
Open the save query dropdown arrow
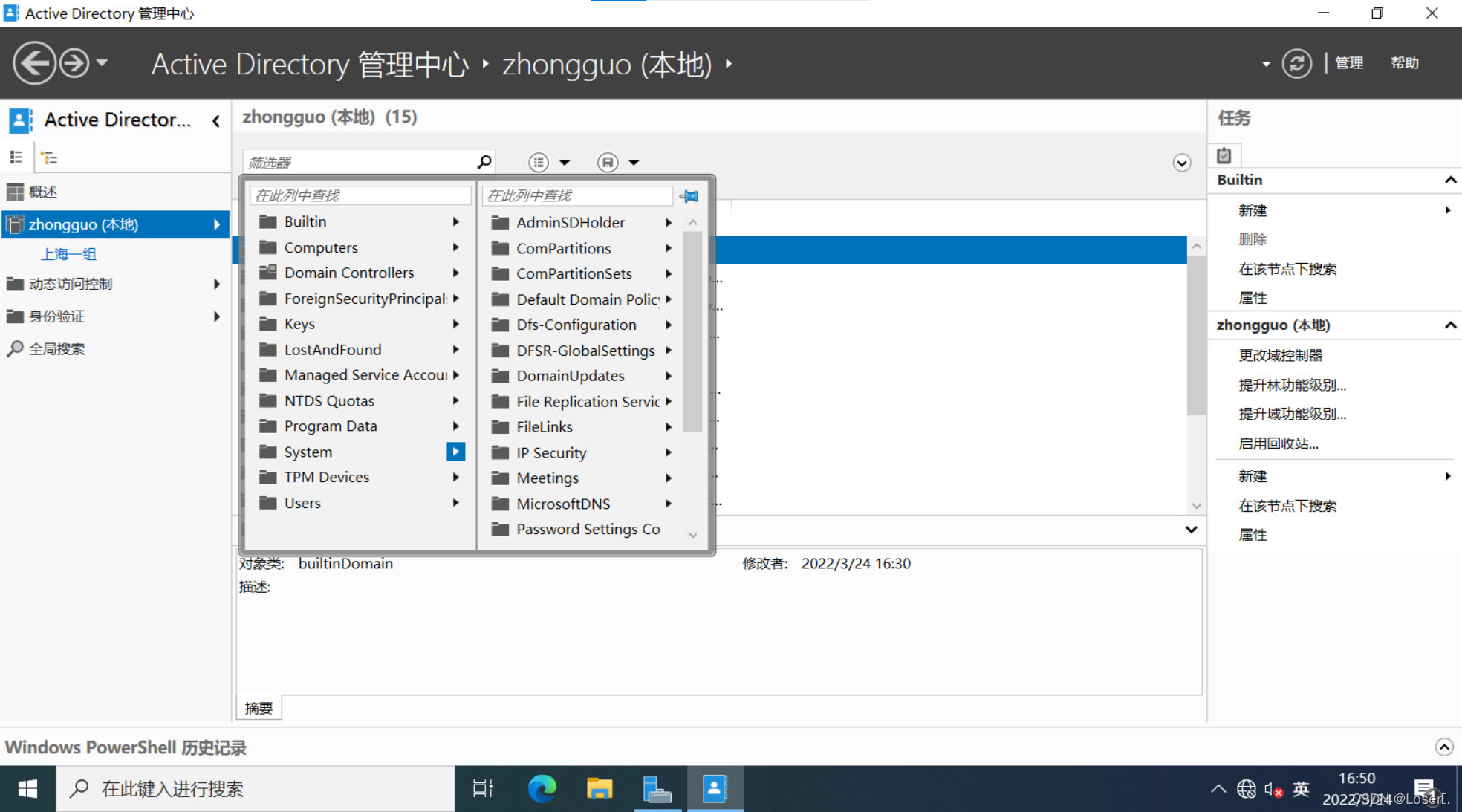[634, 162]
